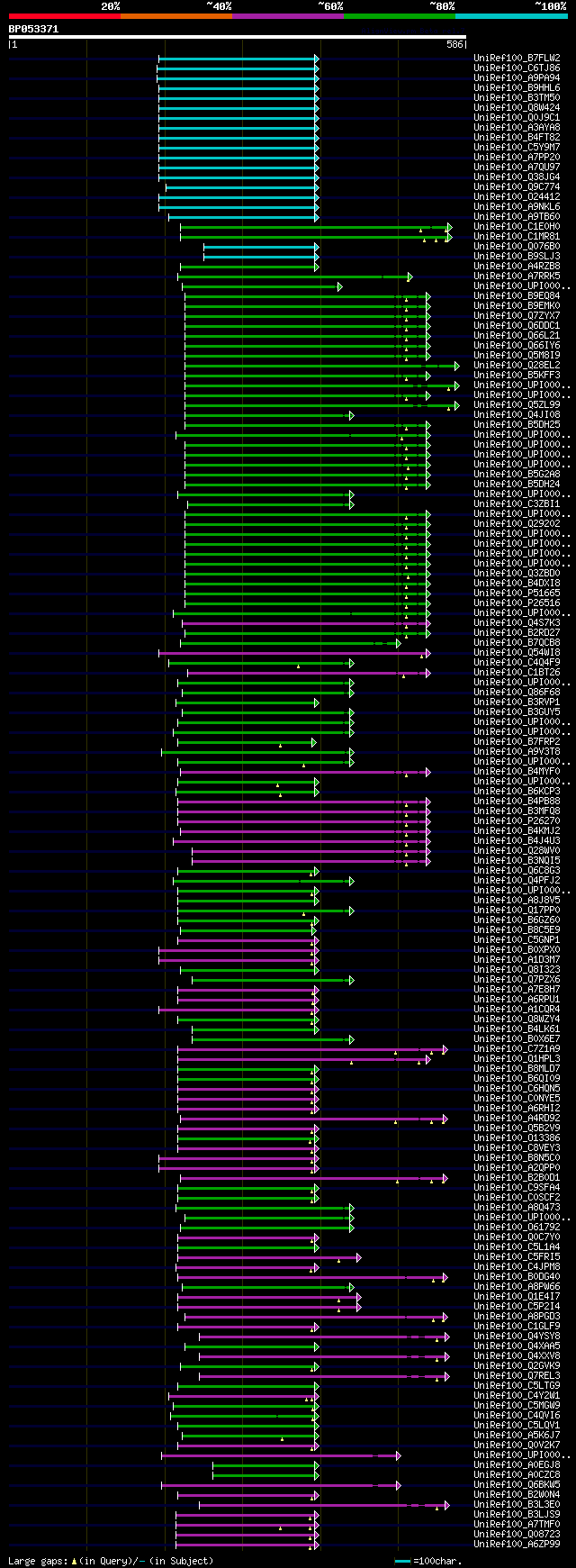Select the UniRef100_A7PP20 label
The height and width of the screenshot is (1568, 576).
(x=517, y=158)
